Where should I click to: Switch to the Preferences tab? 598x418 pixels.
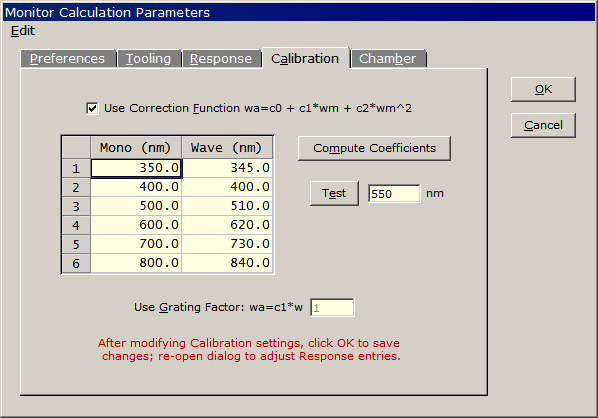[x=68, y=59]
